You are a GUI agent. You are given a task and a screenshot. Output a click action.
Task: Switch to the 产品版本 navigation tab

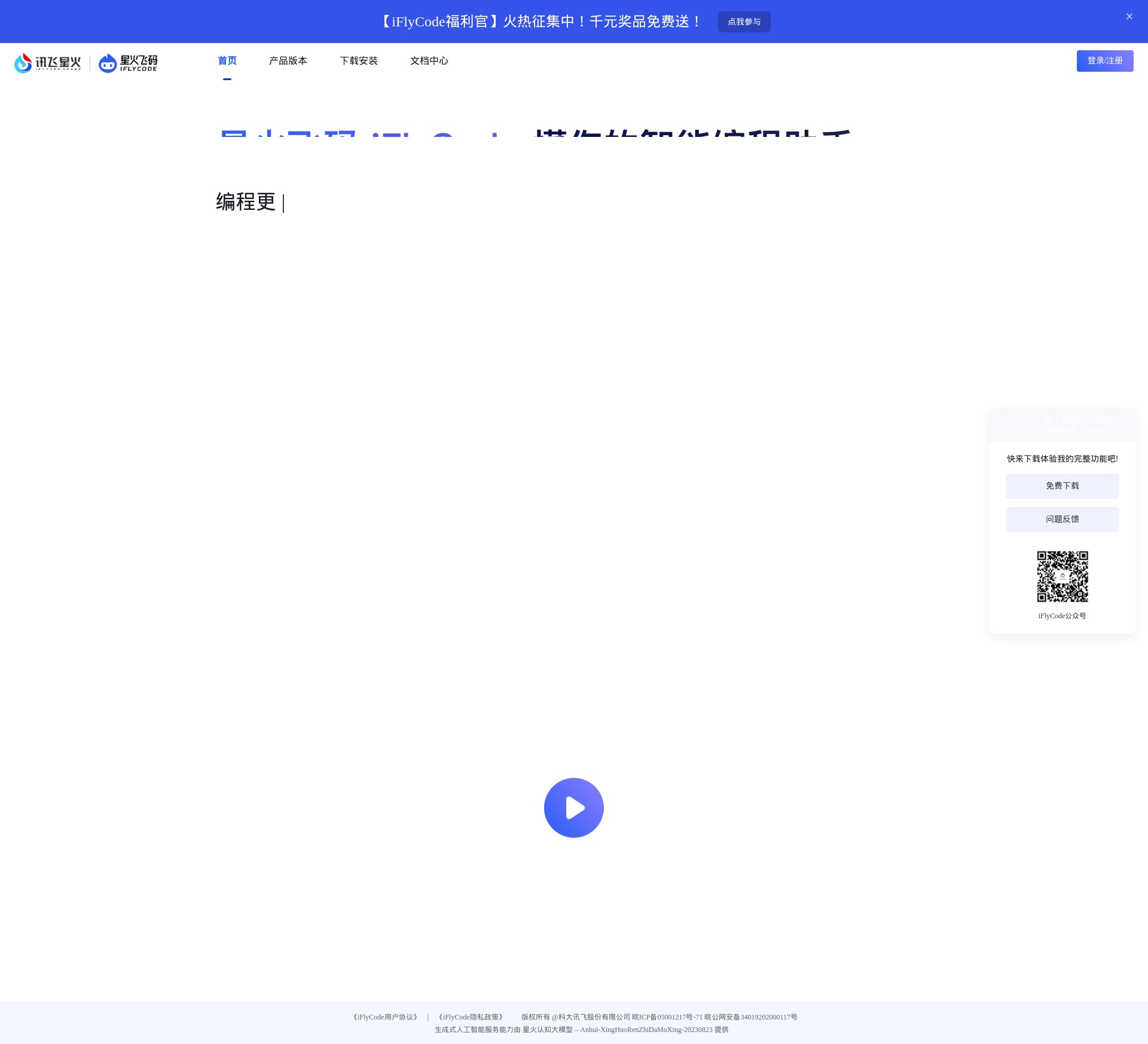click(288, 60)
